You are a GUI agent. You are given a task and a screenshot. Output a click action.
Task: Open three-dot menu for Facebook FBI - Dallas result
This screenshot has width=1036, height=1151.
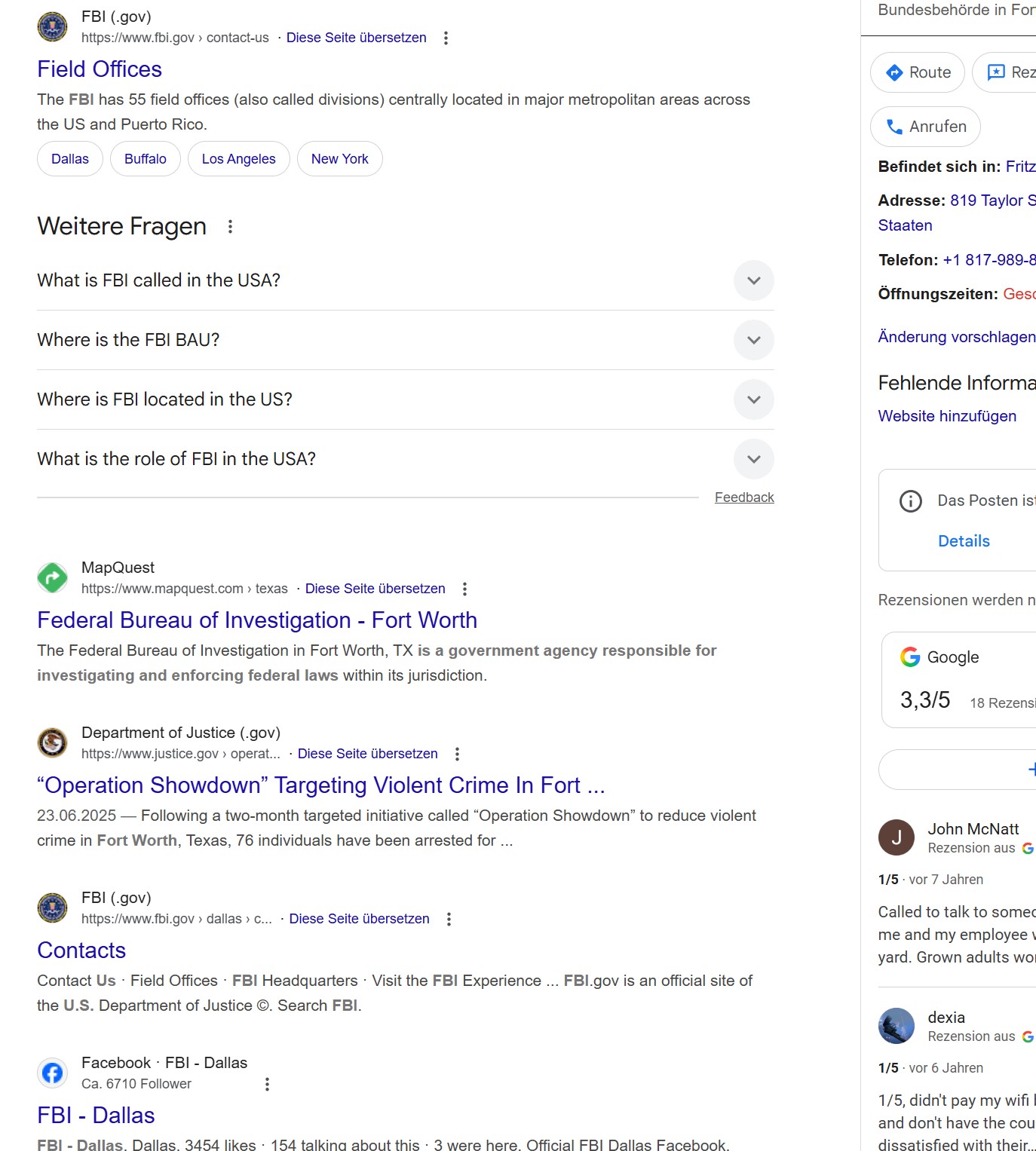[x=267, y=1084]
